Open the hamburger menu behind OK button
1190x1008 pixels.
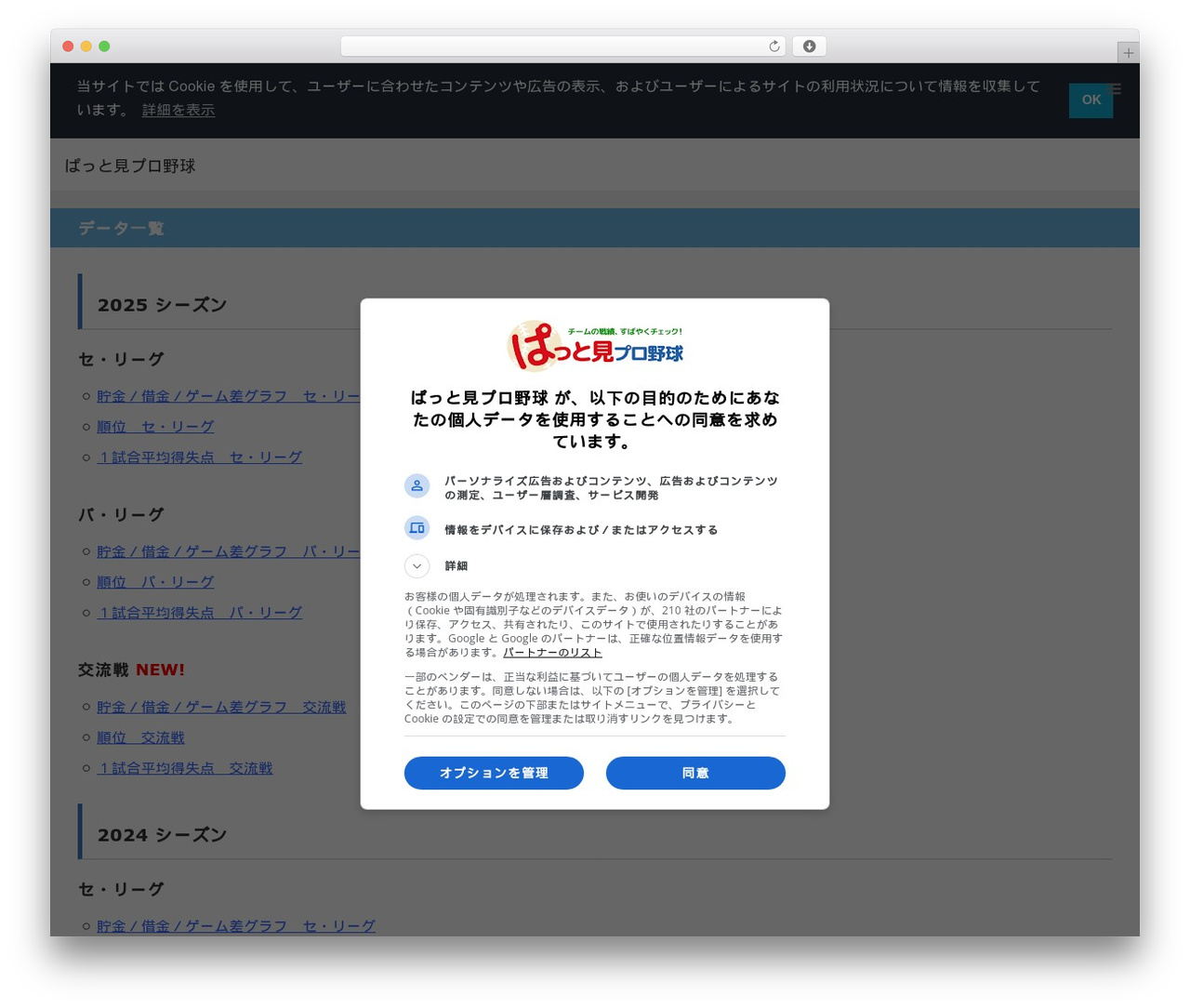[1115, 89]
